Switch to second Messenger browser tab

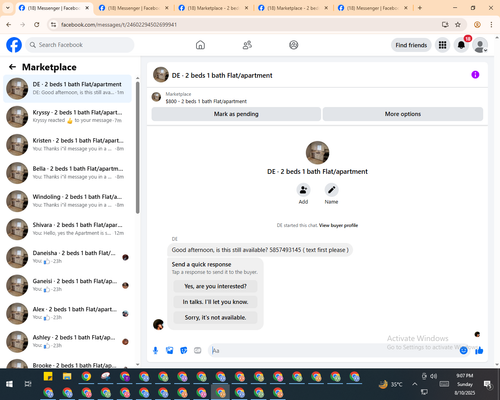133,8
